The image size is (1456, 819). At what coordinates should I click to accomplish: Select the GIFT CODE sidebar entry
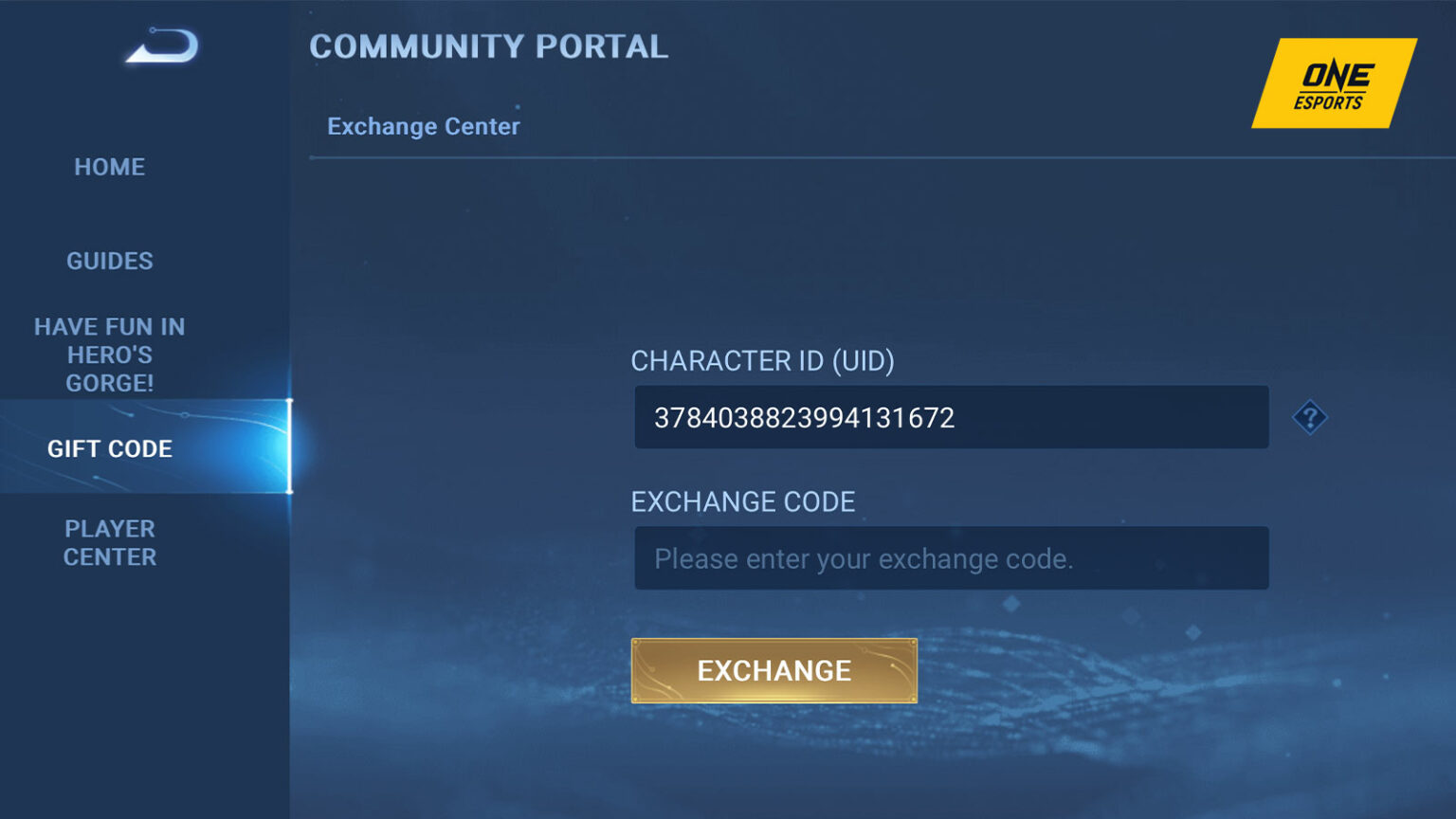109,448
